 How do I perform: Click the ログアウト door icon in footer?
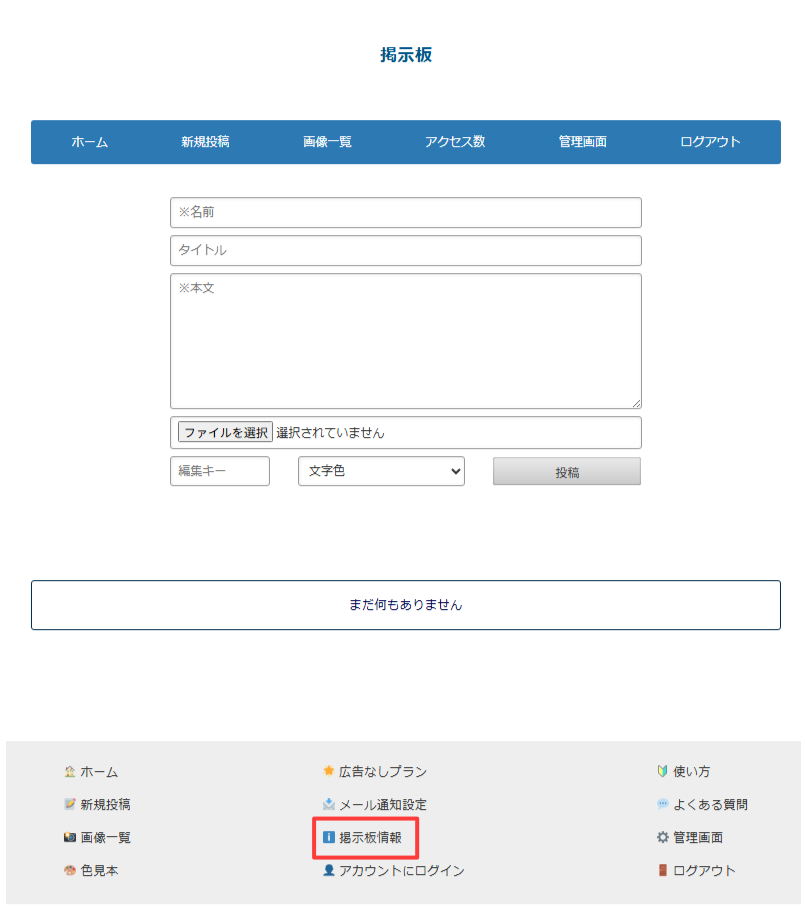(661, 870)
